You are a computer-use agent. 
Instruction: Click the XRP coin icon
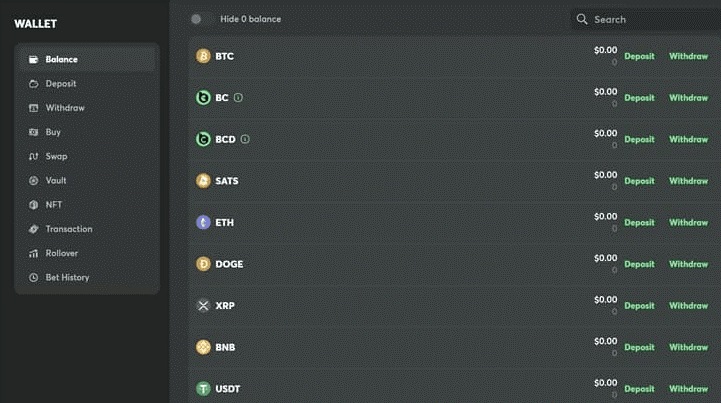point(203,305)
